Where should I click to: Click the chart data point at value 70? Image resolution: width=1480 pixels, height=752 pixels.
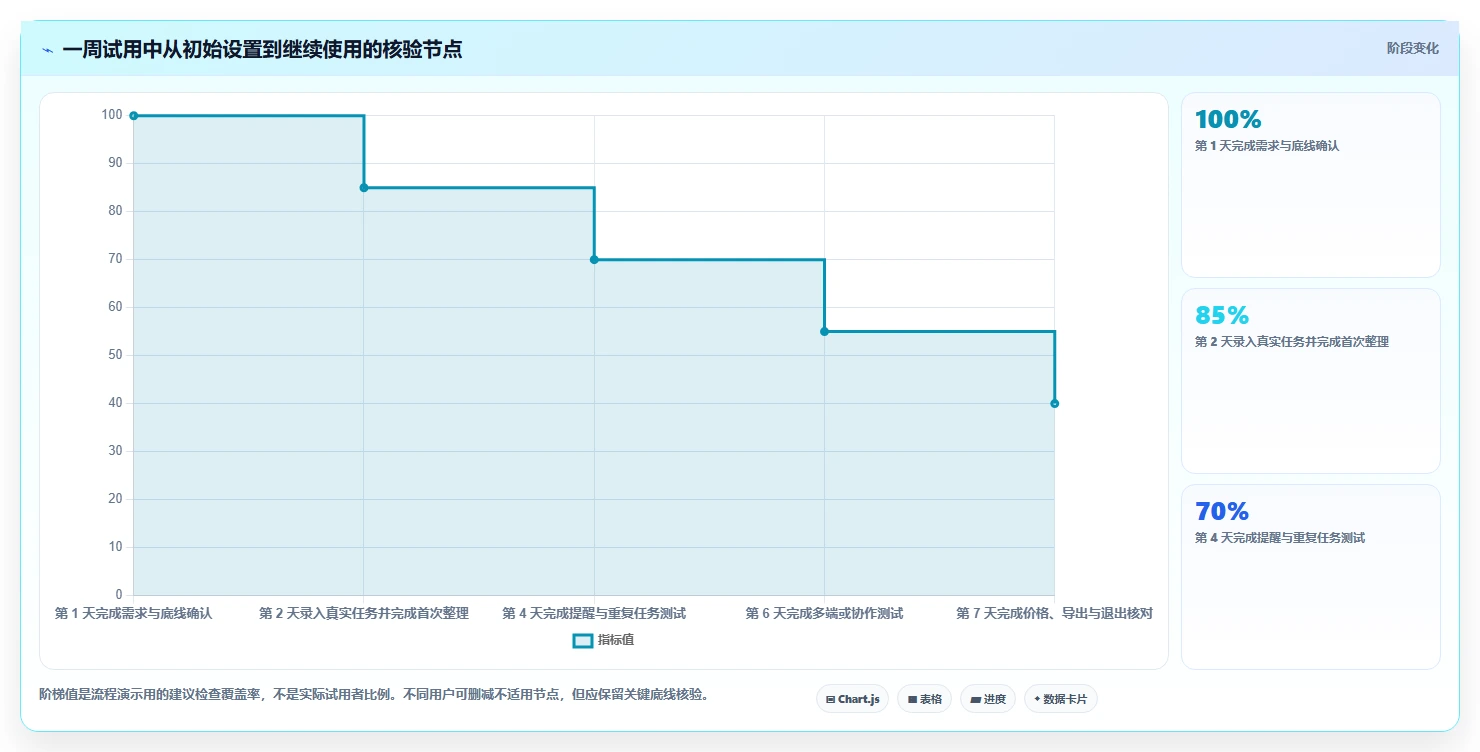click(x=594, y=260)
